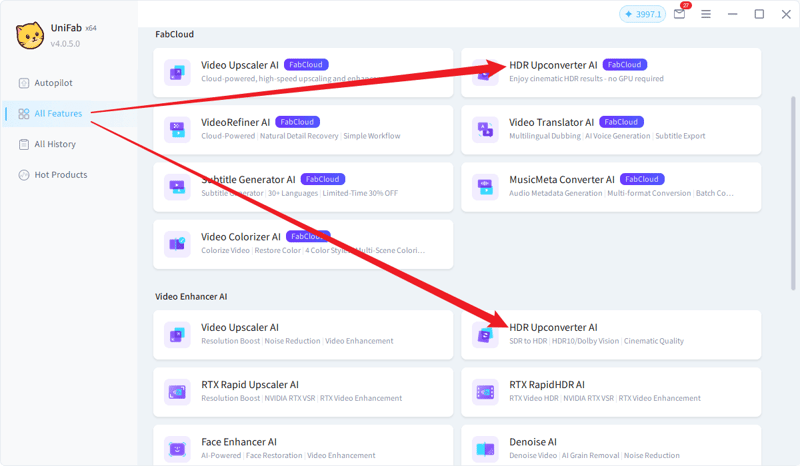The width and height of the screenshot is (800, 466).
Task: Click 'Colorize Video' text
Action: point(226,250)
